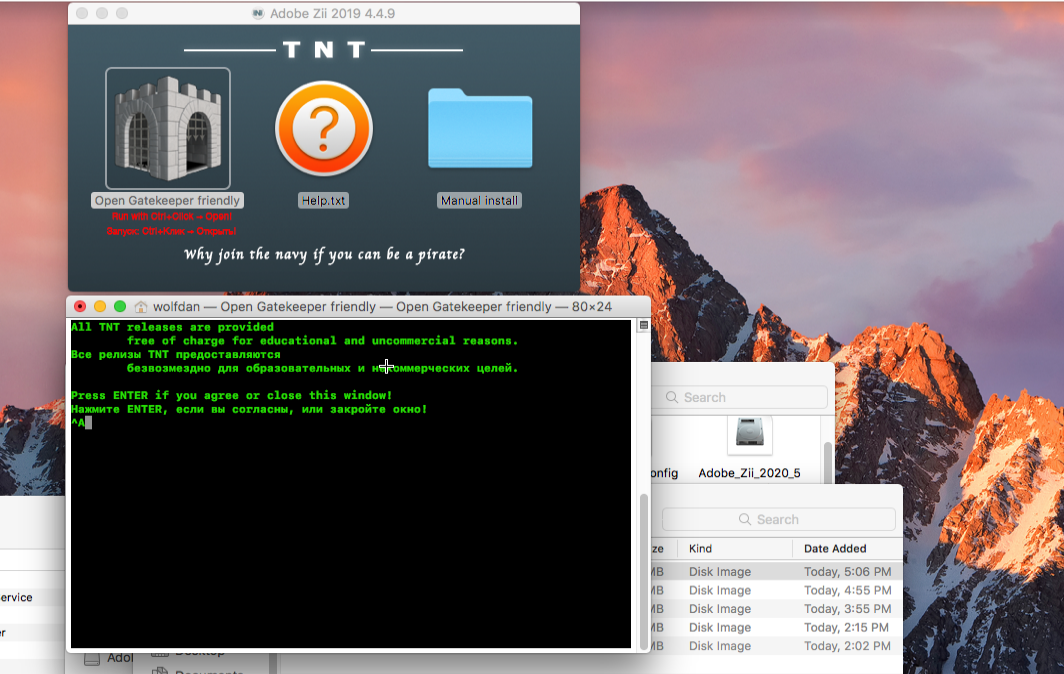Click the home icon in Terminal title bar
The width and height of the screenshot is (1064, 674).
click(x=140, y=307)
